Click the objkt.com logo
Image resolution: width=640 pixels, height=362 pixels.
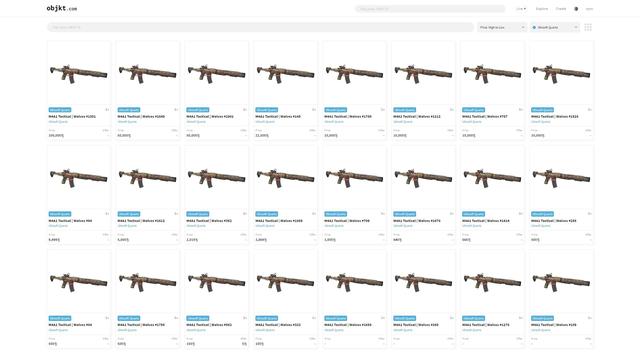[x=62, y=8]
